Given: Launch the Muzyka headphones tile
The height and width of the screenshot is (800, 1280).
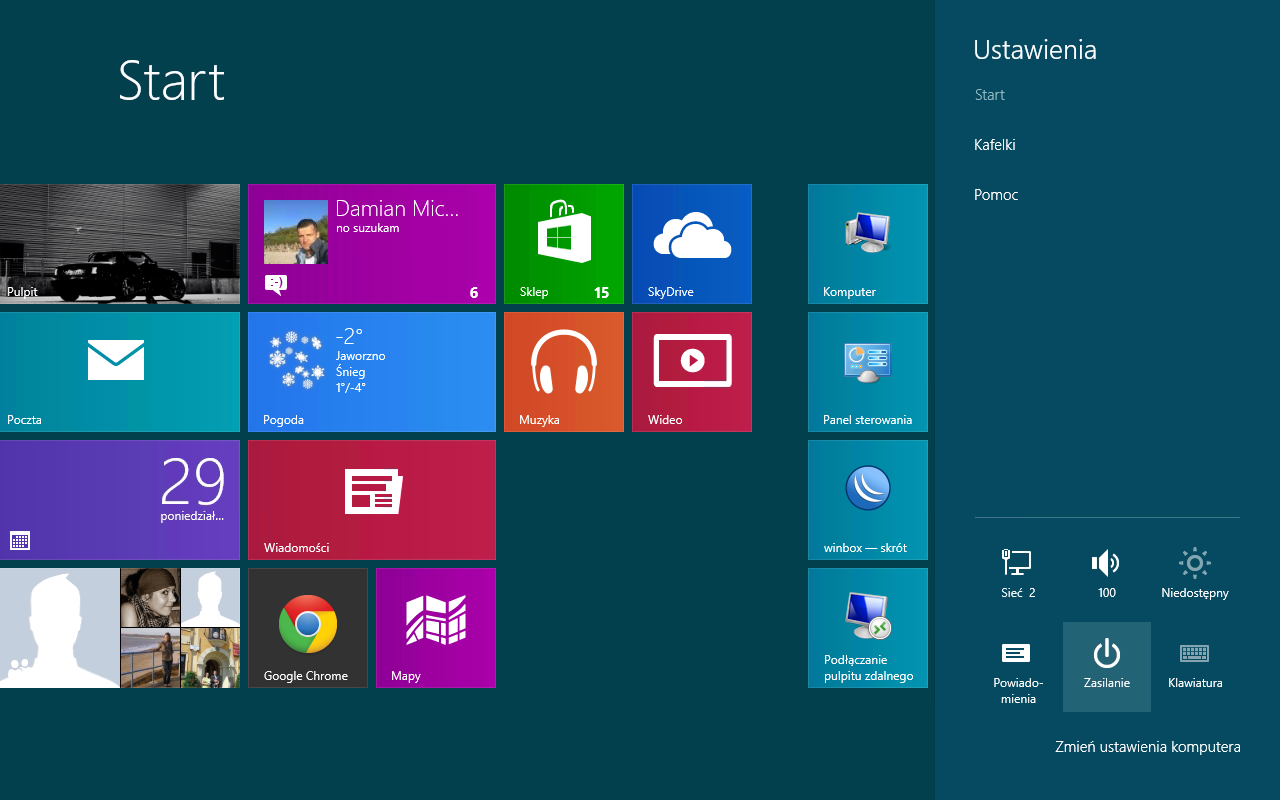Looking at the screenshot, I should pos(563,371).
